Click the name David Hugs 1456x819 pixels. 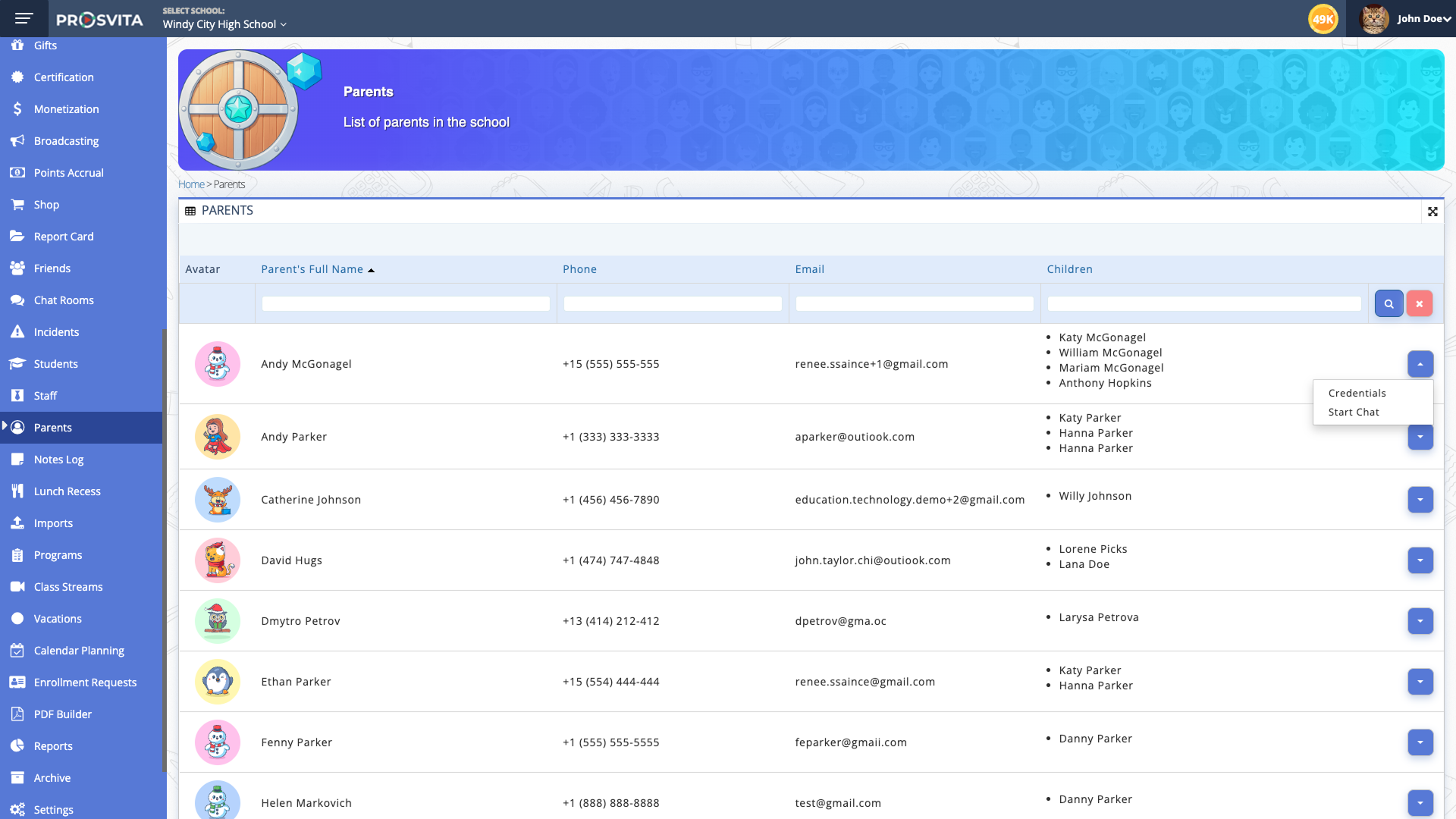click(291, 560)
